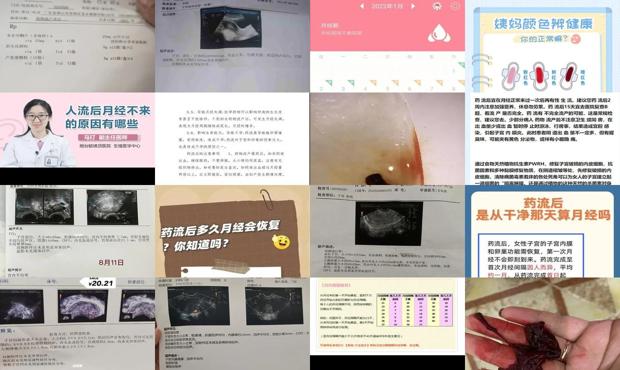
Task: Open the yellow table with purple columns
Action: [x=388, y=316]
